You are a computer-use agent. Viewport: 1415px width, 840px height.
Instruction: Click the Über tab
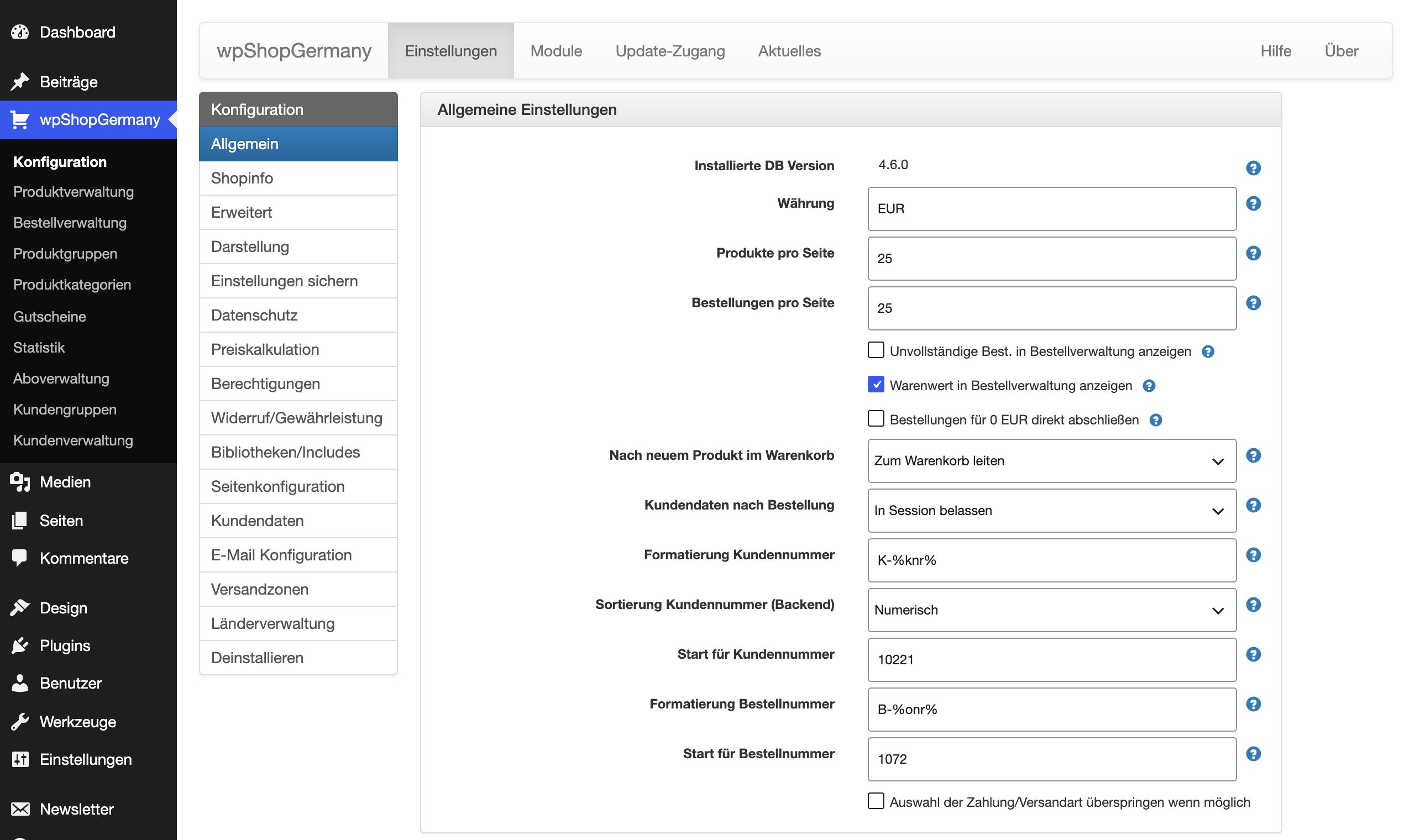coord(1341,51)
